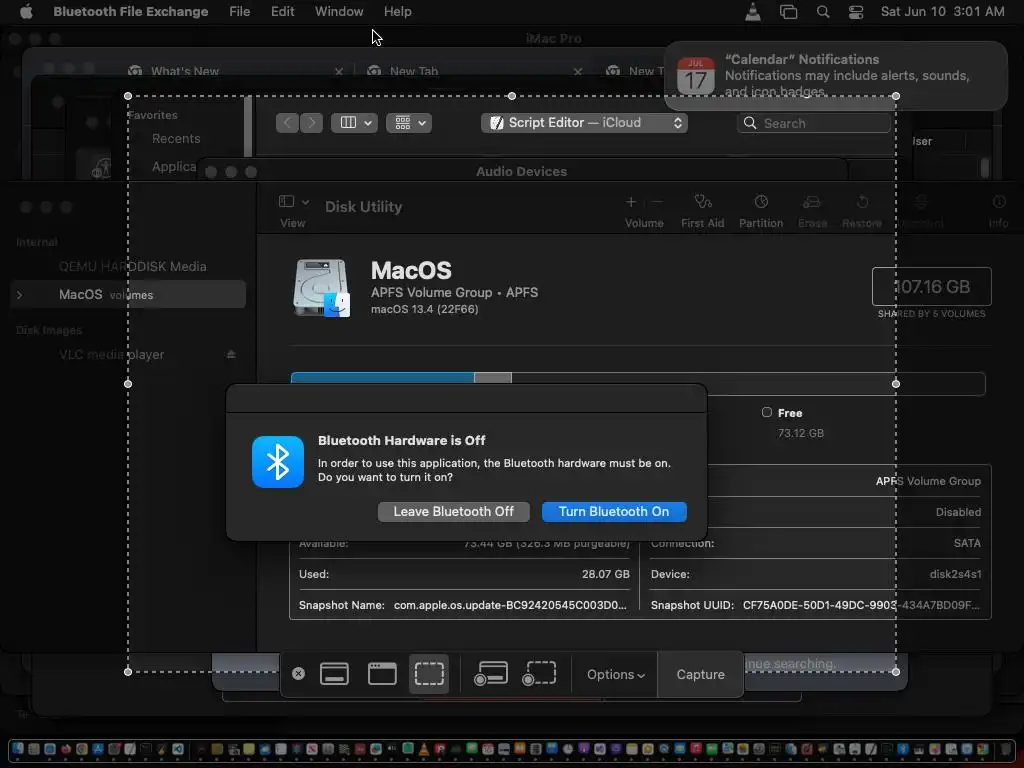Open Spotlight search from menu bar

pyautogui.click(x=823, y=12)
